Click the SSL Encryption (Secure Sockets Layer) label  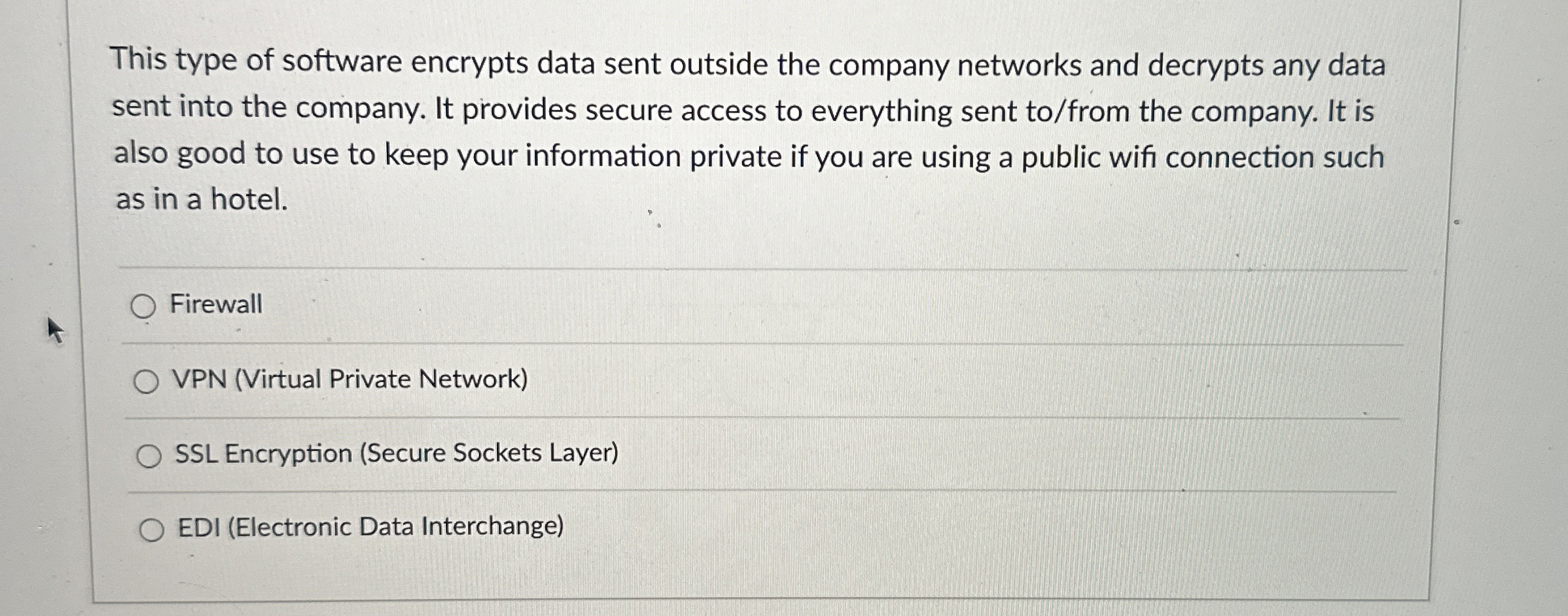pyautogui.click(x=395, y=454)
